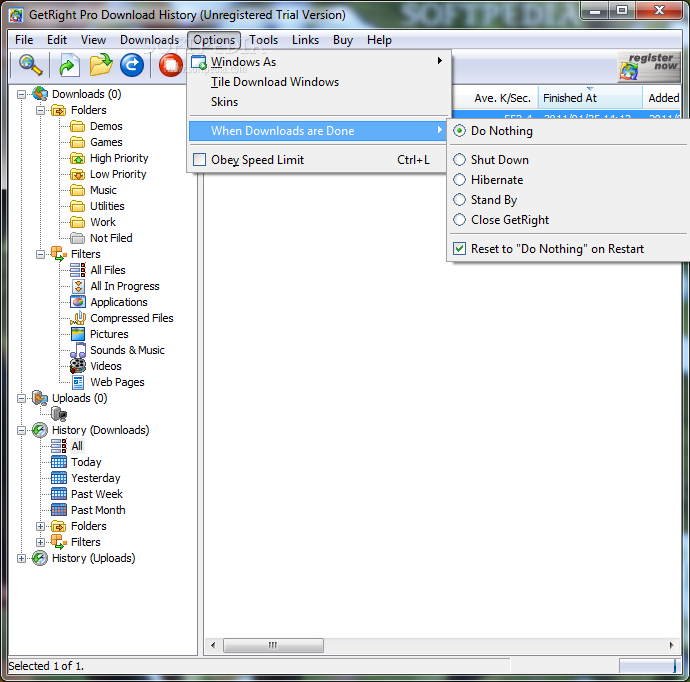
Task: Select the All In Progress filter icon
Action: pos(78,286)
